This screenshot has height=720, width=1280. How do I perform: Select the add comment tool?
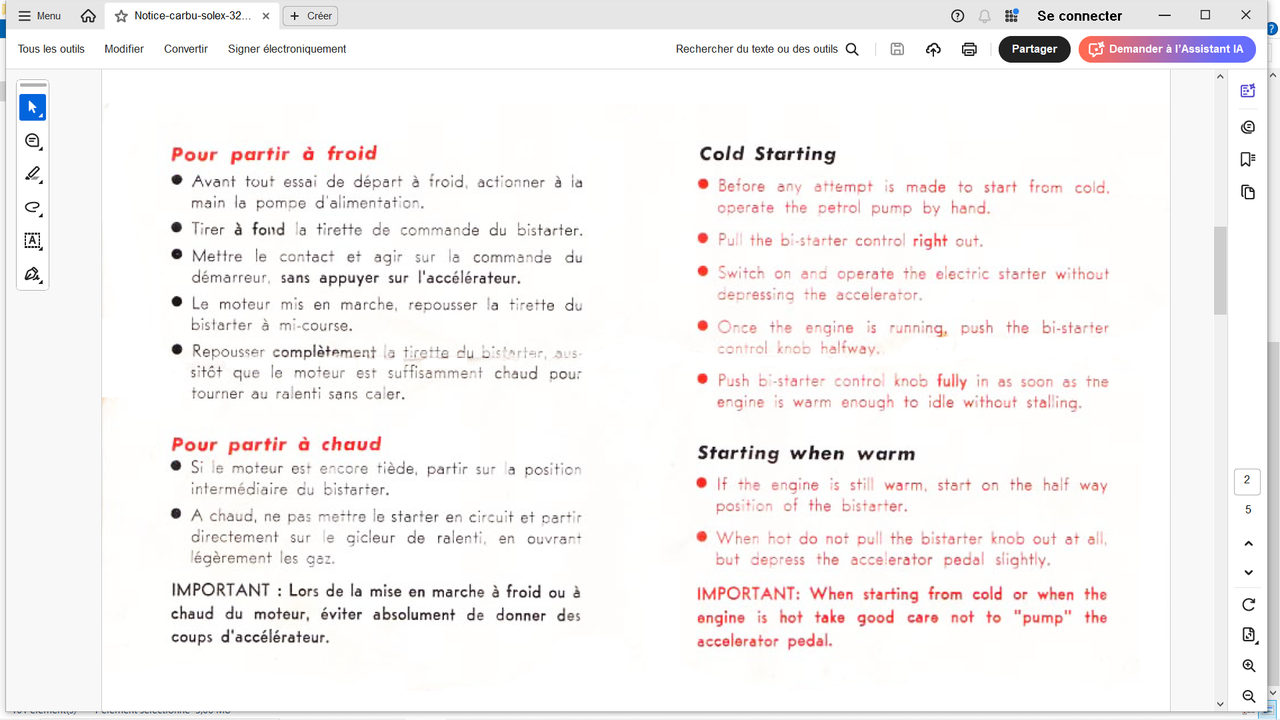33,141
